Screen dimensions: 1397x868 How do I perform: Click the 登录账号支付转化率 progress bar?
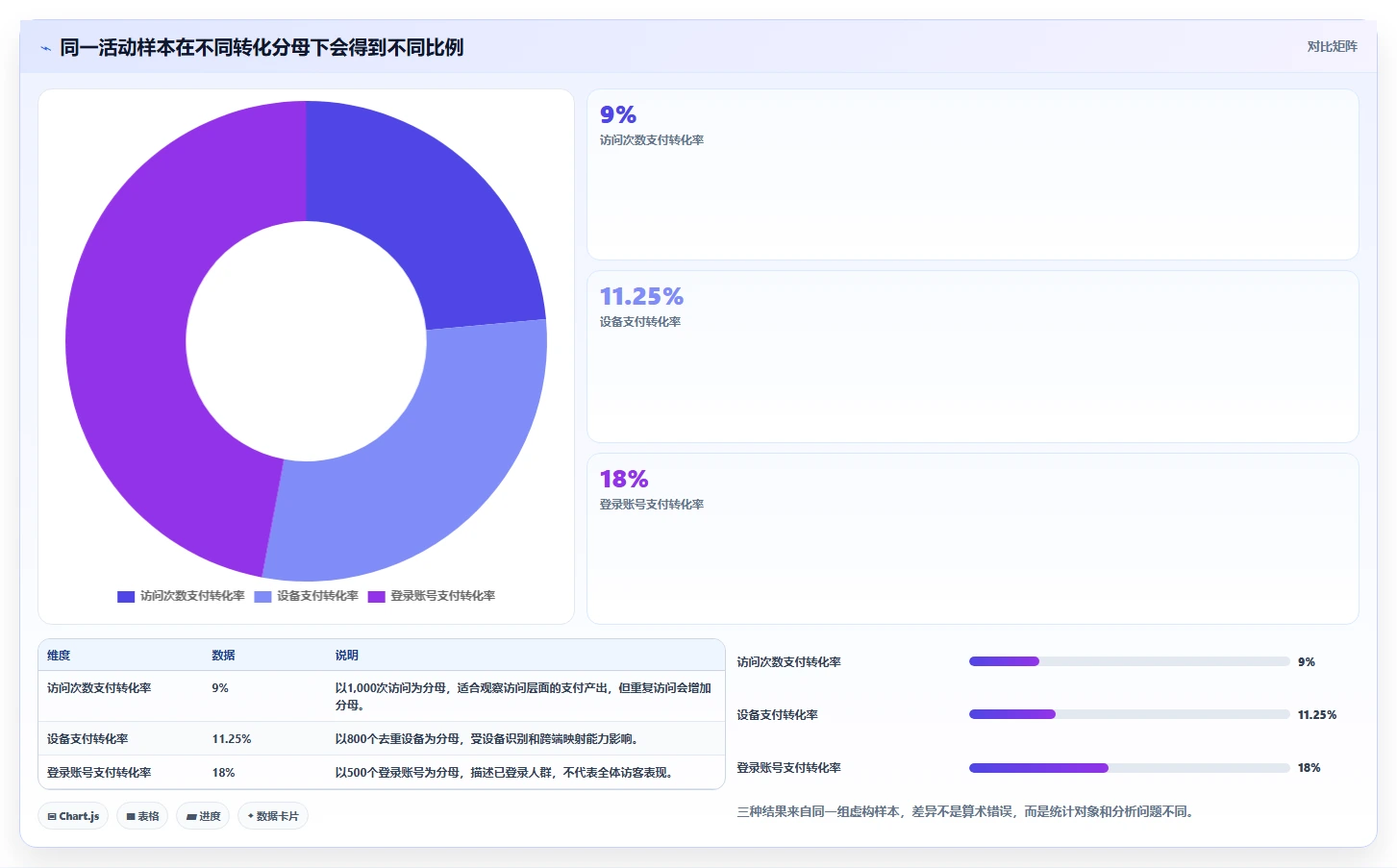click(1129, 768)
